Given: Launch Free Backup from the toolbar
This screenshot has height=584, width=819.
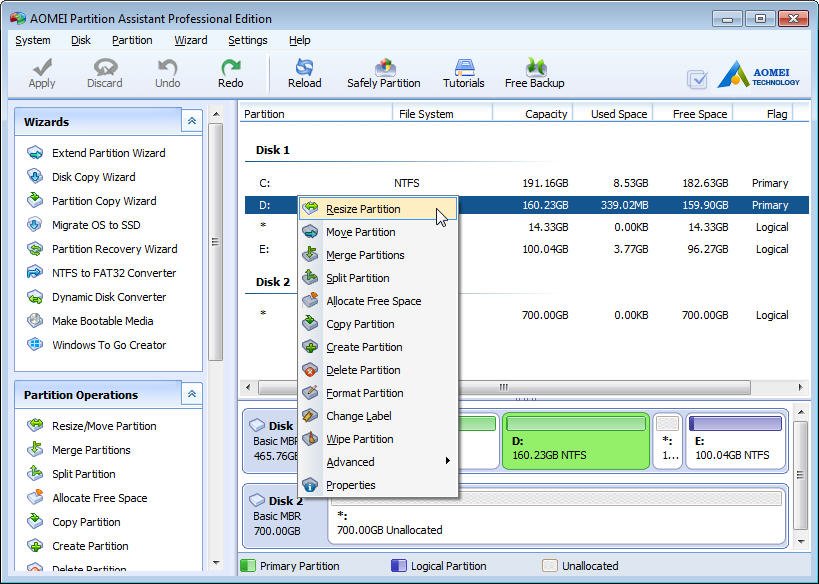Looking at the screenshot, I should tap(534, 73).
